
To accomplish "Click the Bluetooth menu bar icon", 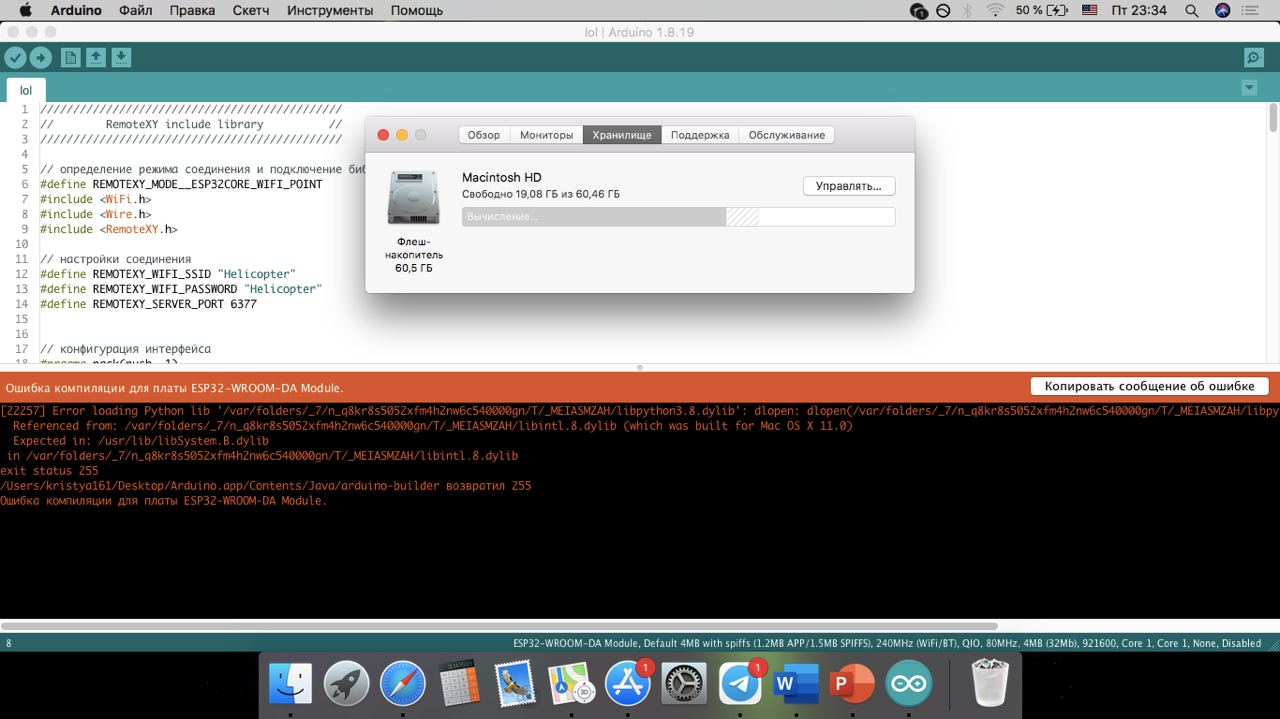I will 967,10.
